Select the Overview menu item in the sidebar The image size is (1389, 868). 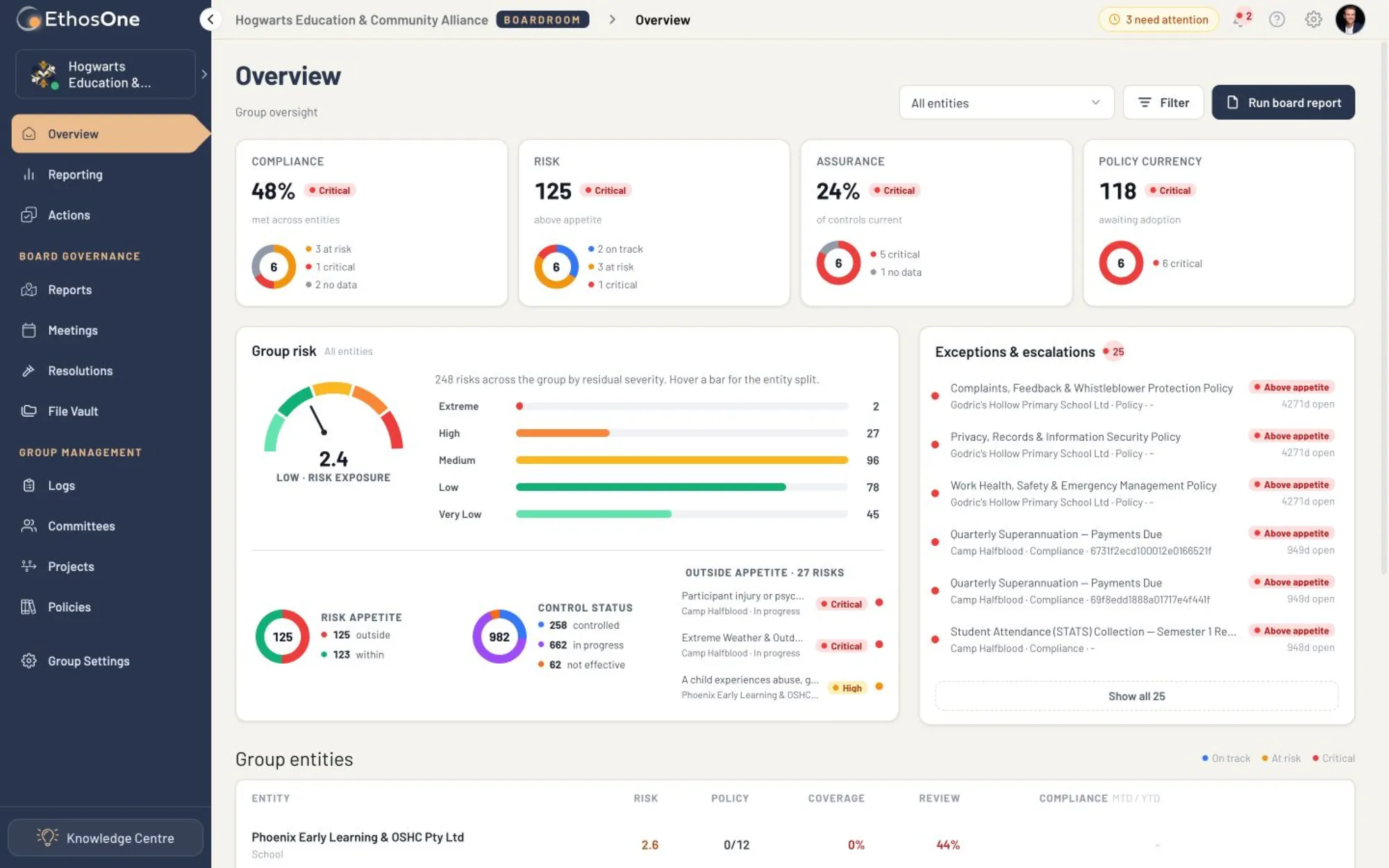[110, 133]
